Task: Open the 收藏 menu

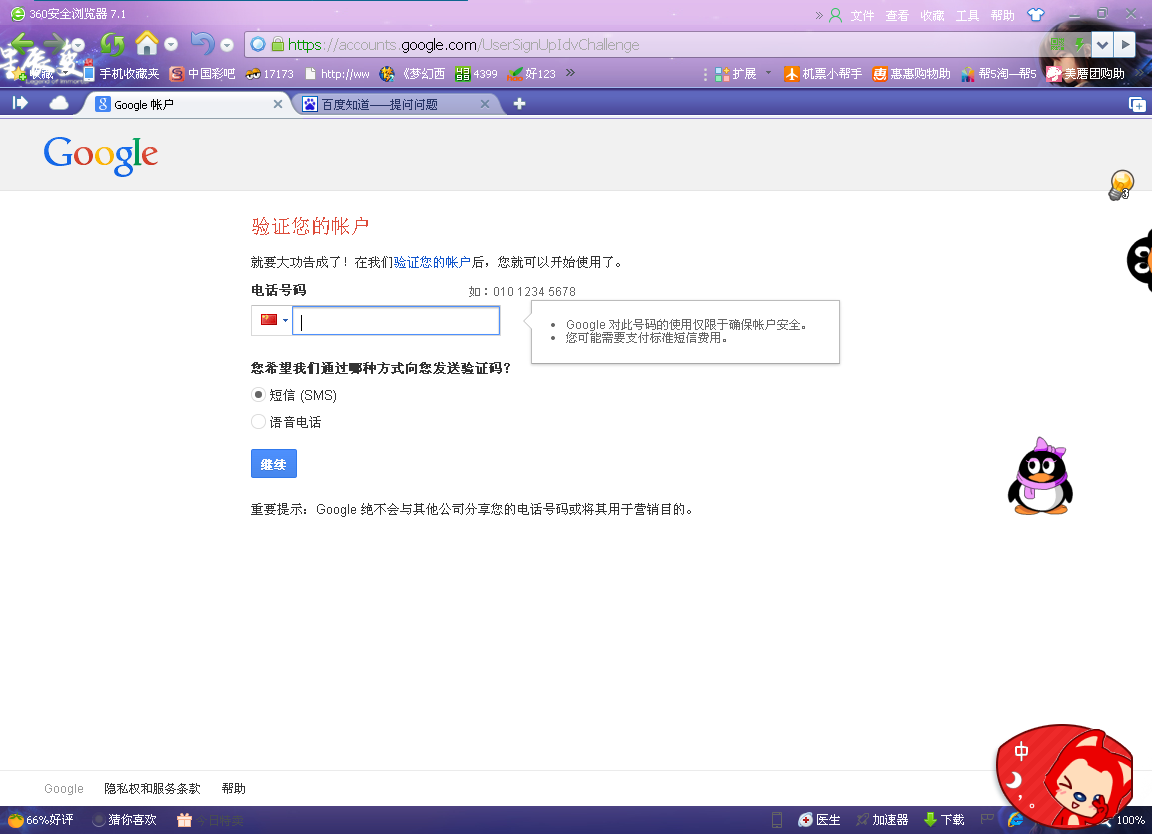Action: [932, 15]
